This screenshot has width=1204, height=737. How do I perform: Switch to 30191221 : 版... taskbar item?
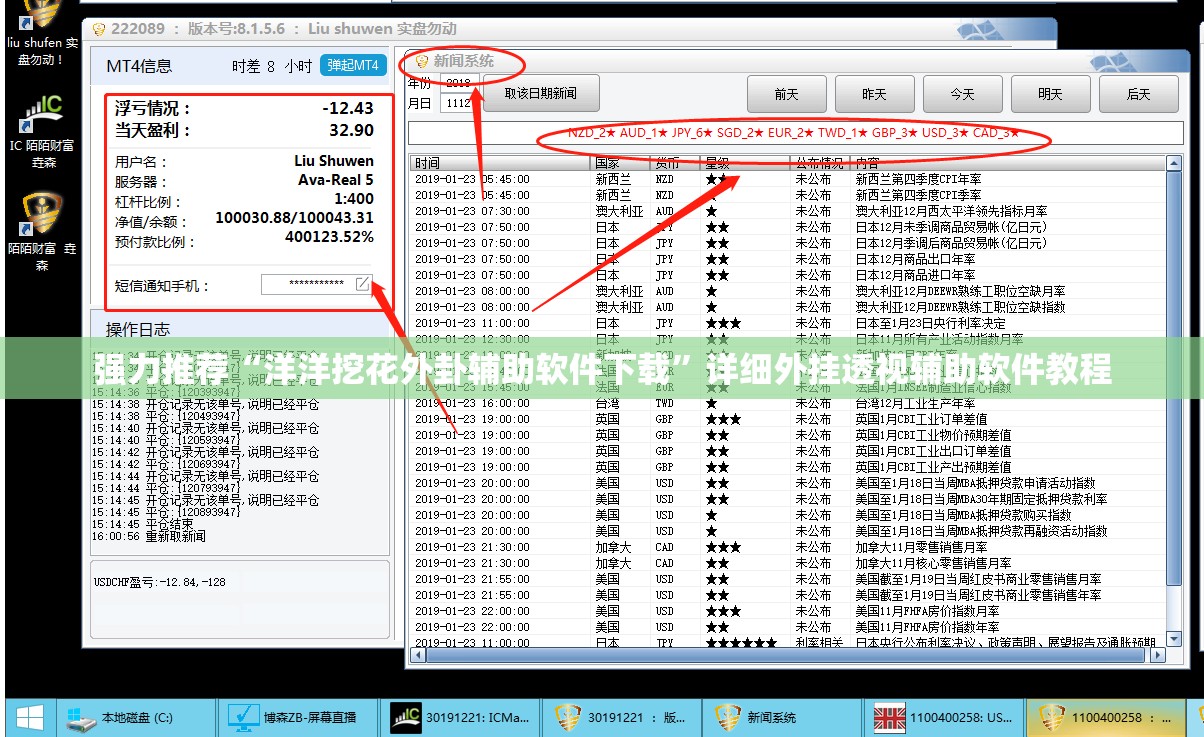point(624,717)
